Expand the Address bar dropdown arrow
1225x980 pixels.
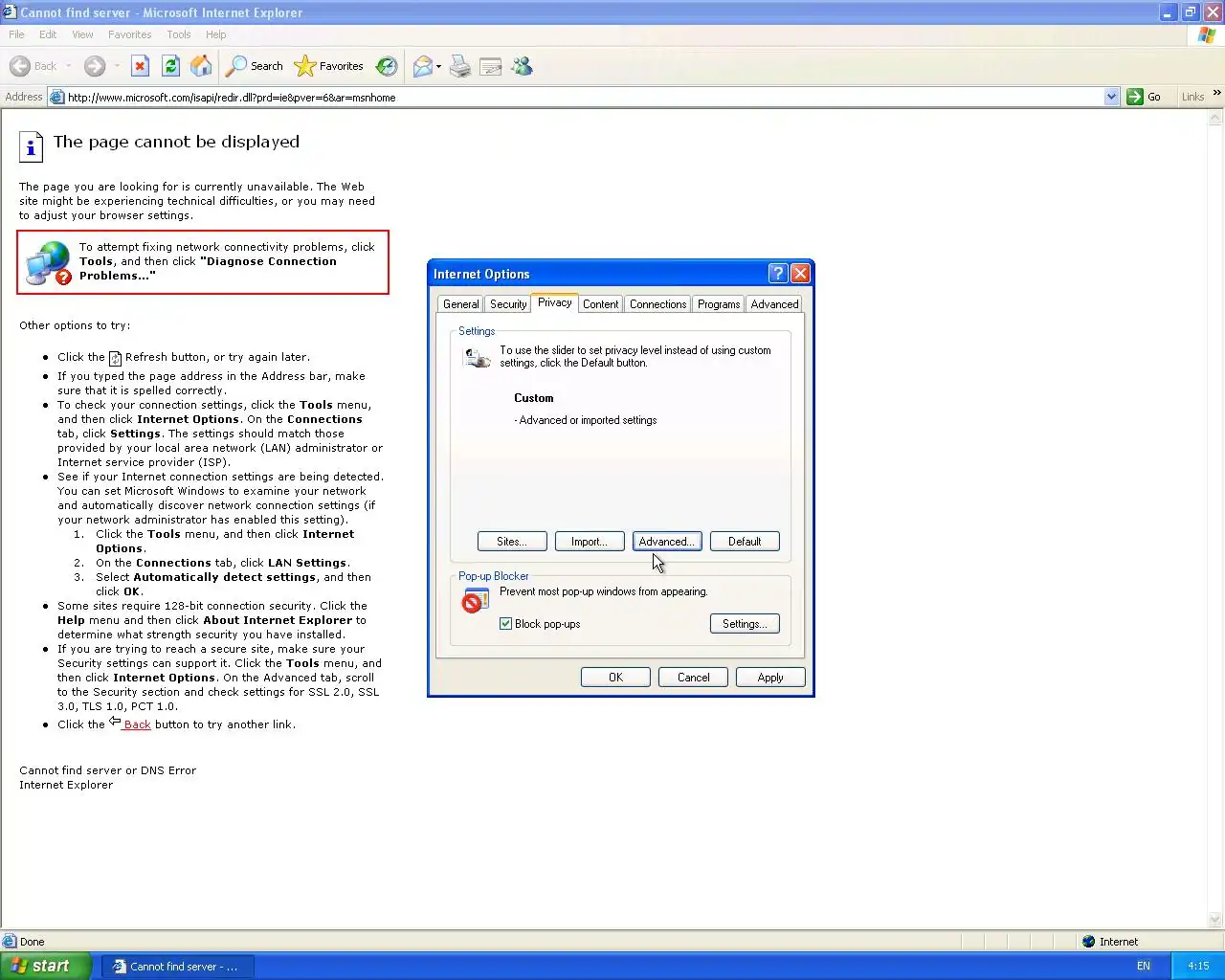tap(1111, 97)
